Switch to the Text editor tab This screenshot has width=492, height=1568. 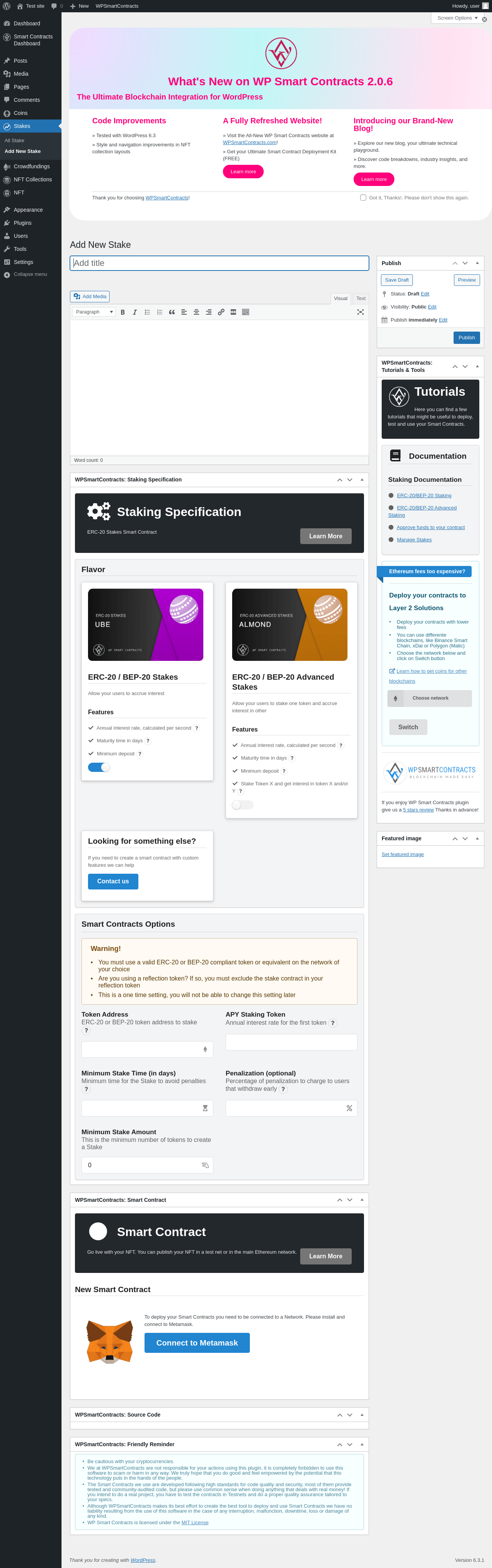click(x=361, y=299)
